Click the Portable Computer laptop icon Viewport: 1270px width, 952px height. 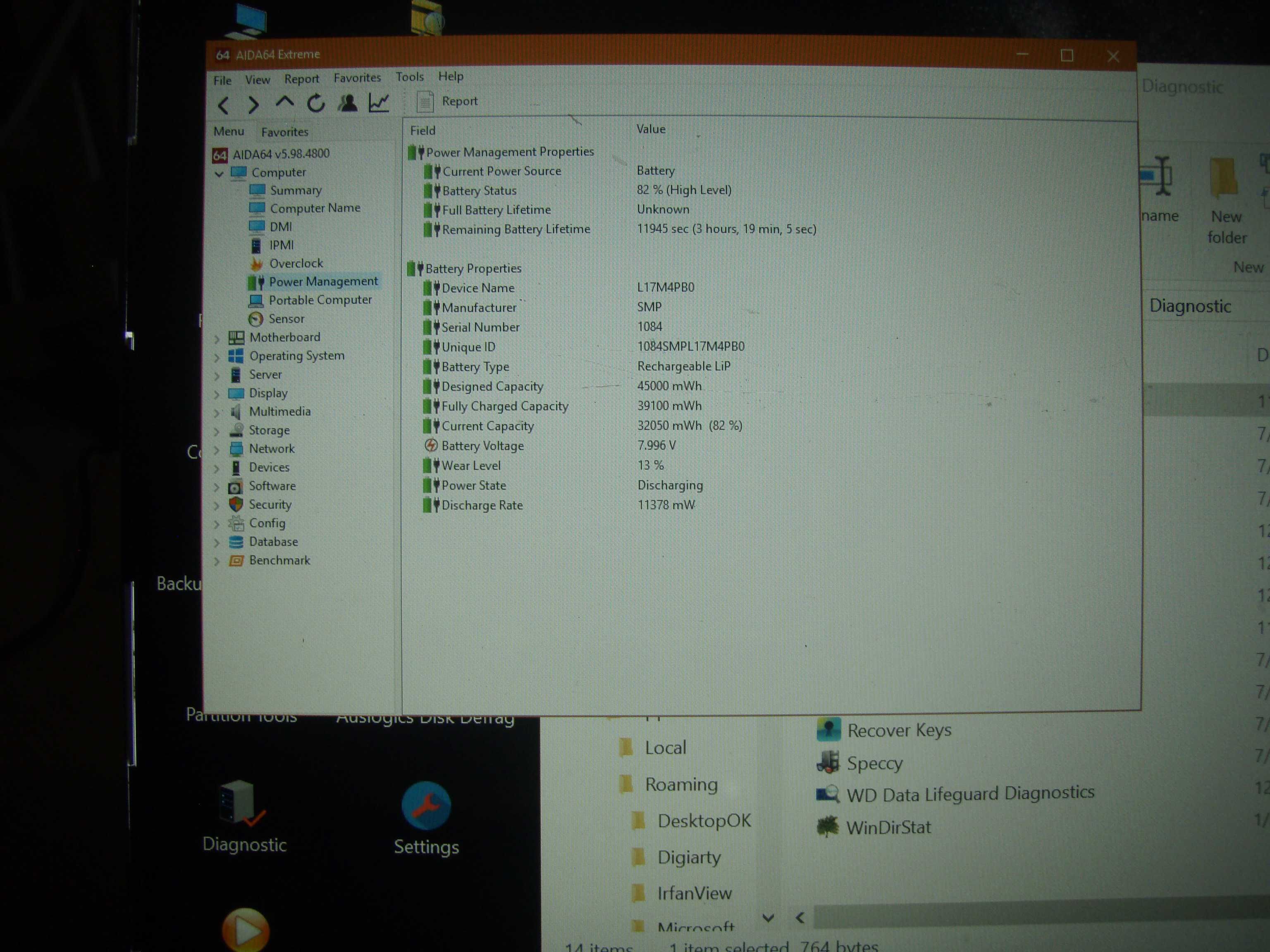(x=255, y=300)
